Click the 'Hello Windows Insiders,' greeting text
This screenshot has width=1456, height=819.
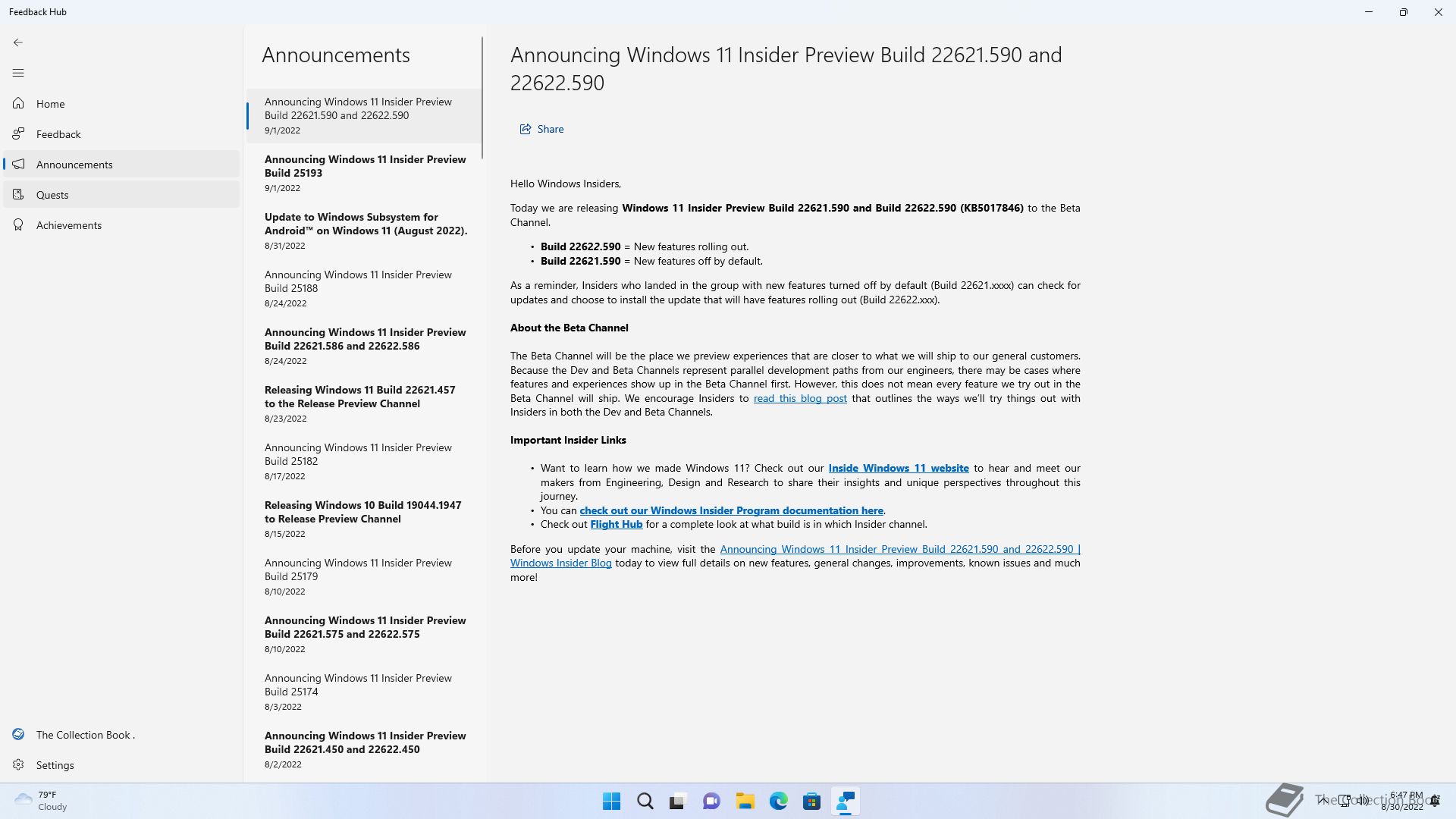coord(566,184)
